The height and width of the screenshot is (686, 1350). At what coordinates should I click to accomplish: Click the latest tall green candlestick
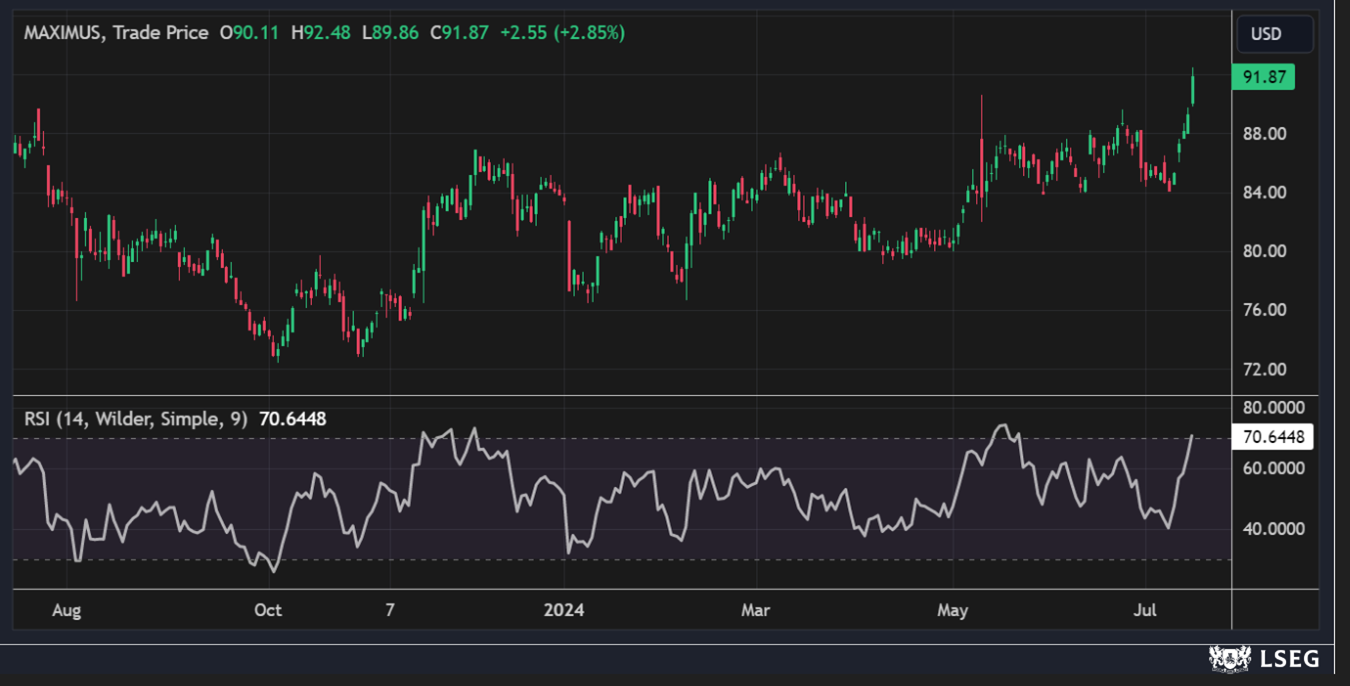pos(1192,88)
